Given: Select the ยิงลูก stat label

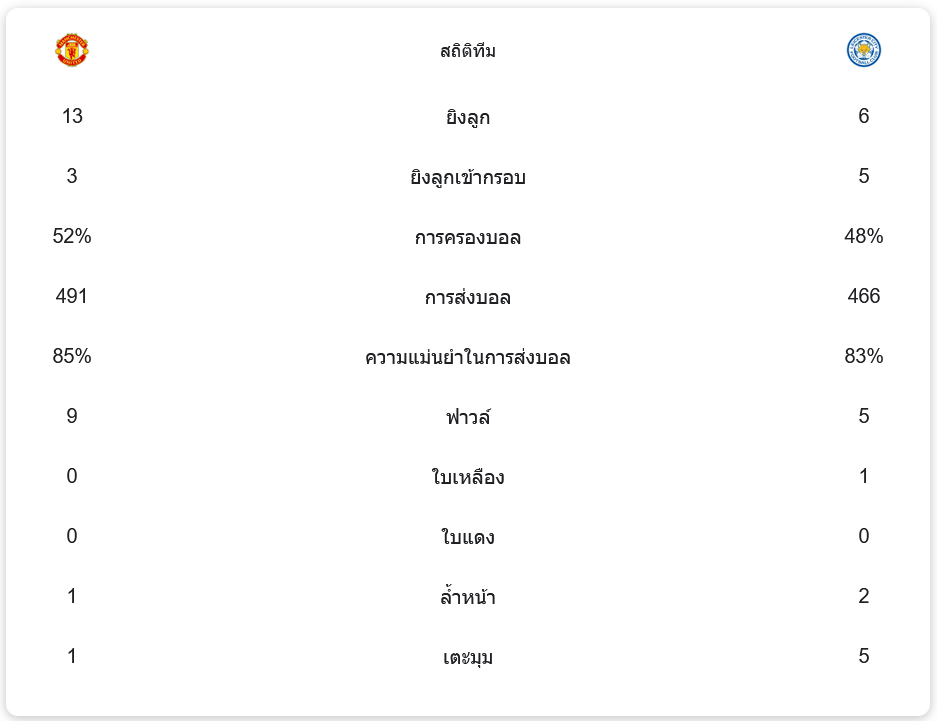Looking at the screenshot, I should click(468, 118).
